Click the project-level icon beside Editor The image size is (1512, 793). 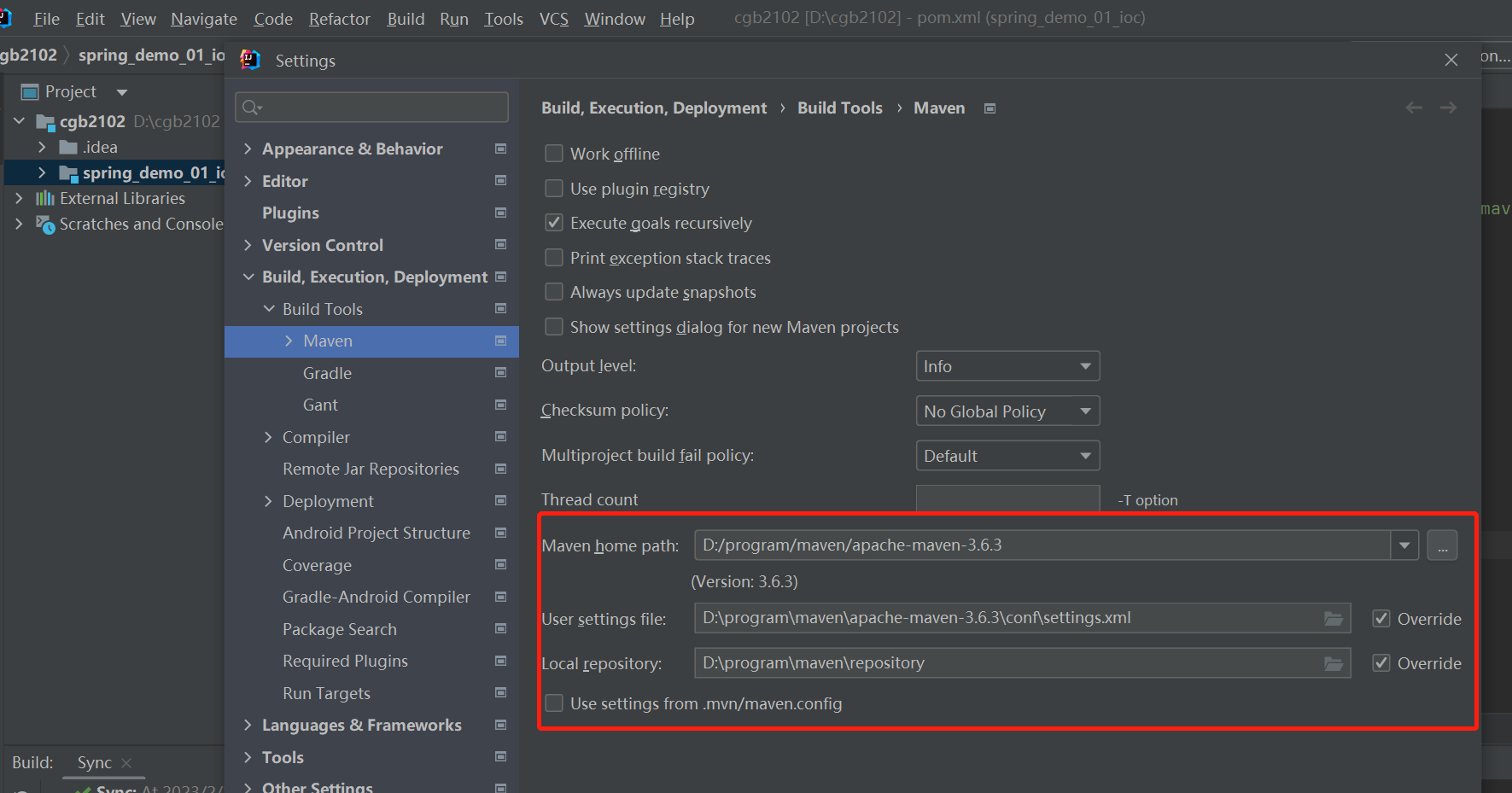point(500,180)
